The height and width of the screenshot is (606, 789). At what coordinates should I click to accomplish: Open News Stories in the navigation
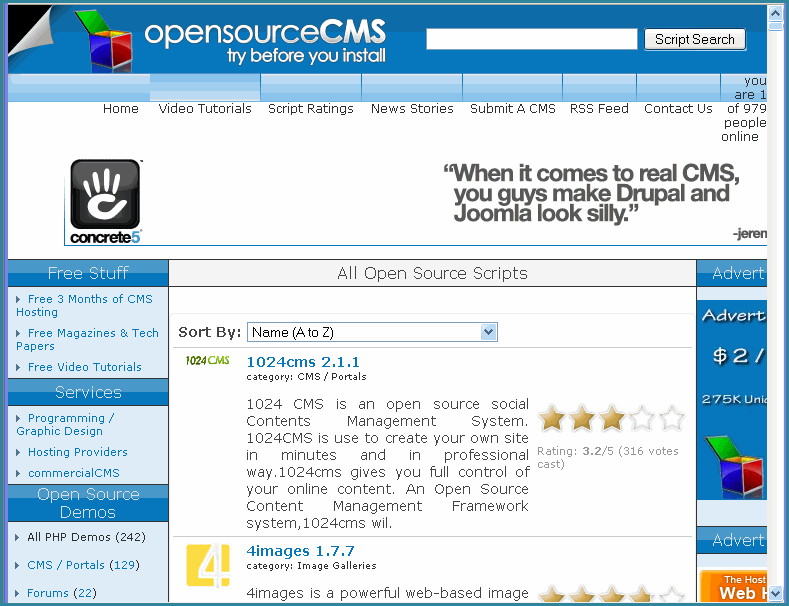[x=412, y=109]
